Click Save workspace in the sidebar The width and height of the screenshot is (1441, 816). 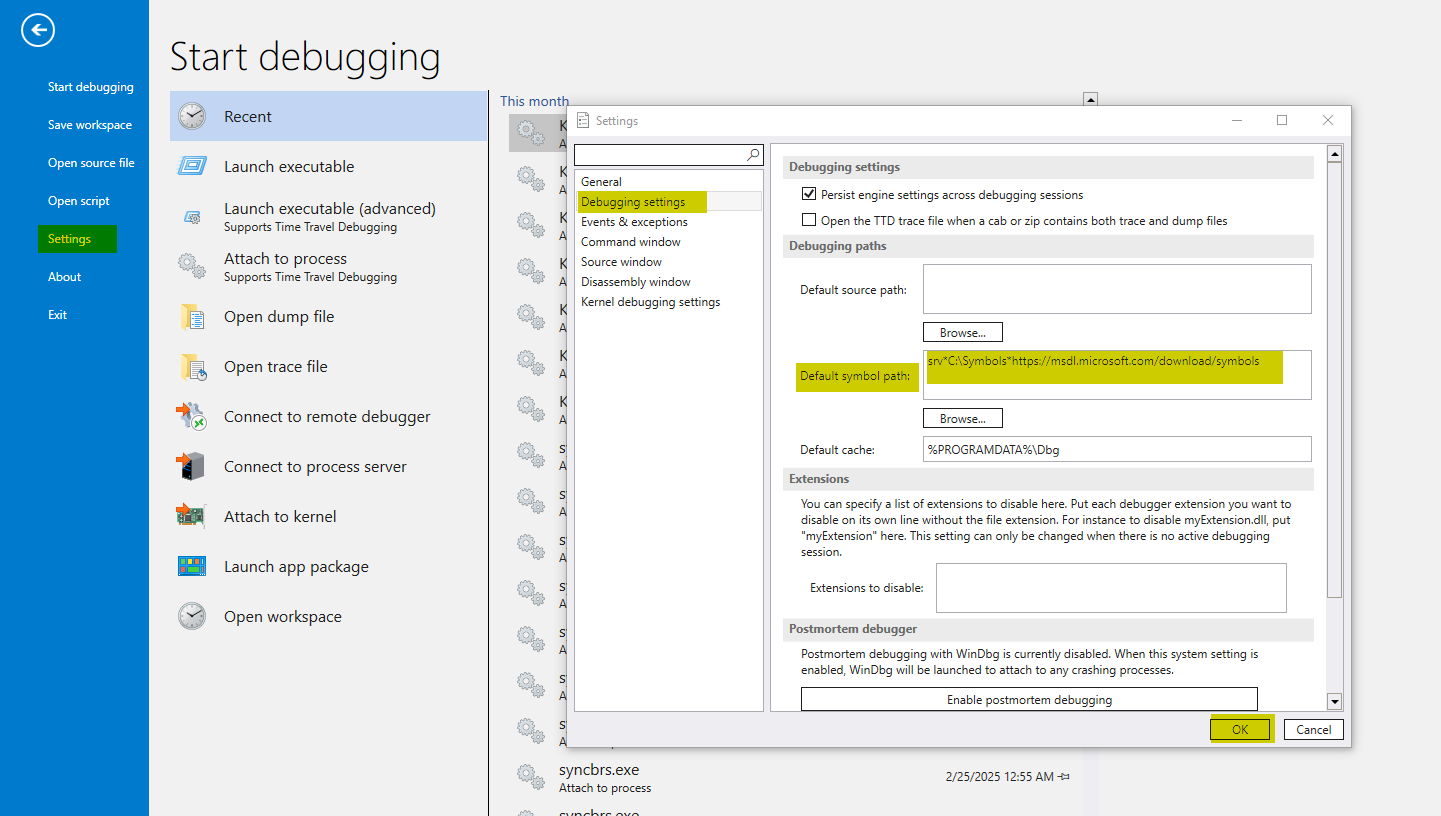90,125
